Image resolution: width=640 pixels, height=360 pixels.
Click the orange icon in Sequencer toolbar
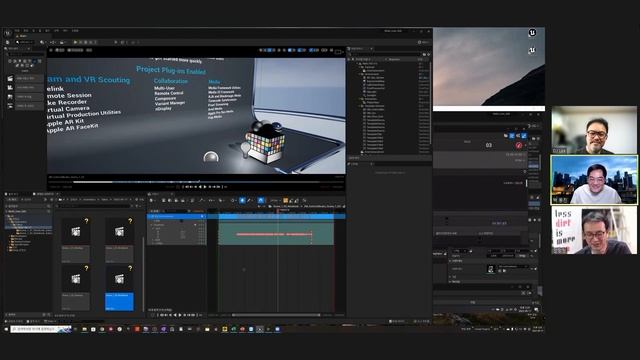[x=285, y=200]
